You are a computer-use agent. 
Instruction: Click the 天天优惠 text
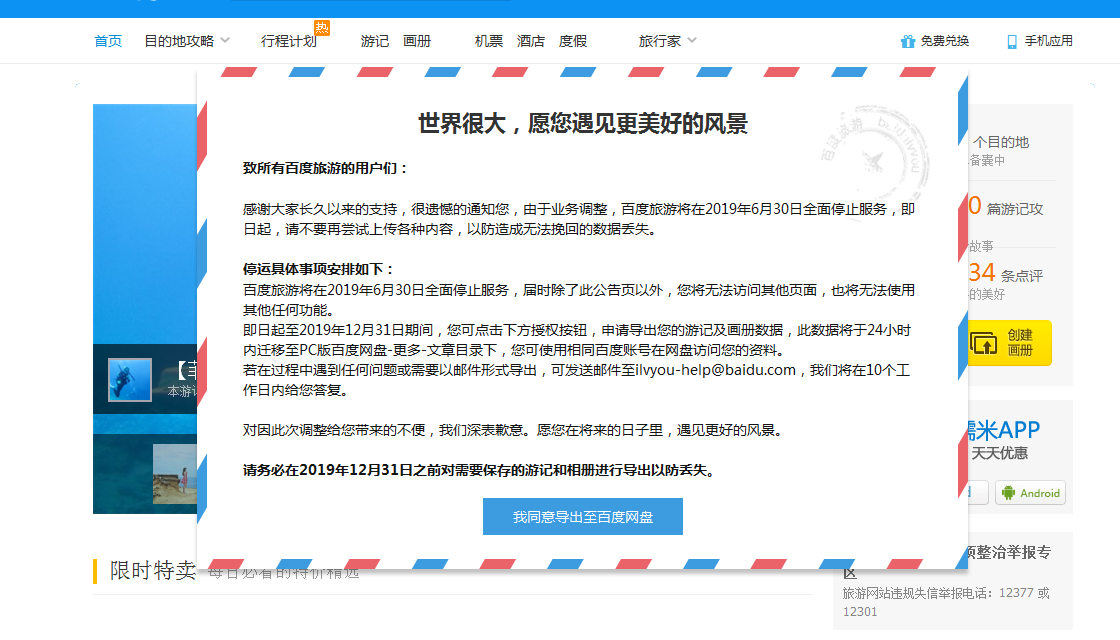click(999, 454)
